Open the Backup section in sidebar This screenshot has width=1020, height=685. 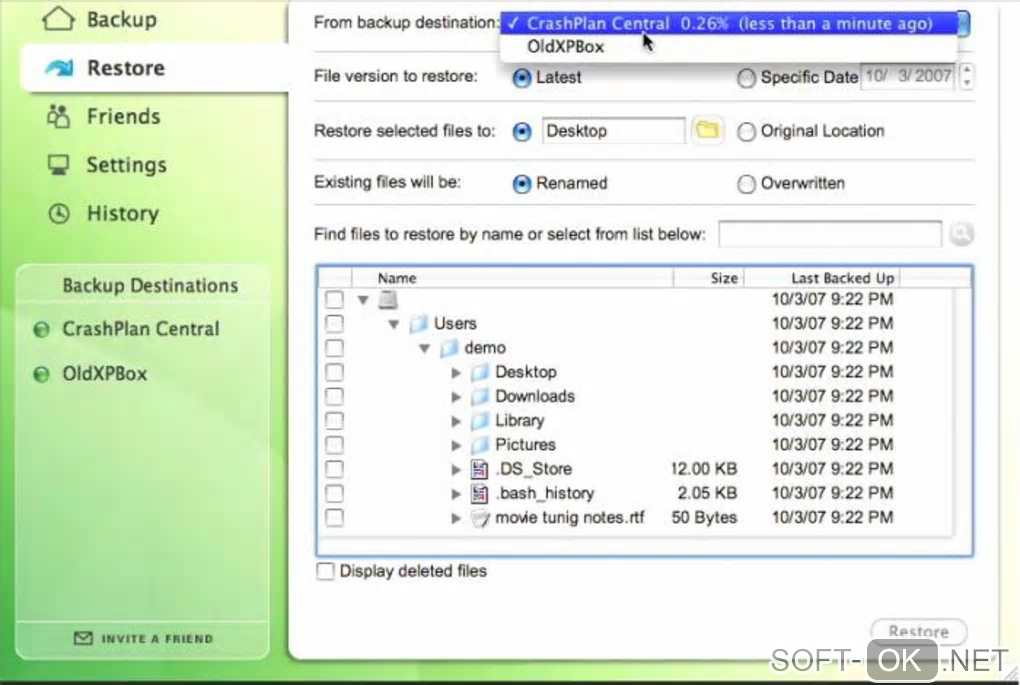click(x=101, y=20)
